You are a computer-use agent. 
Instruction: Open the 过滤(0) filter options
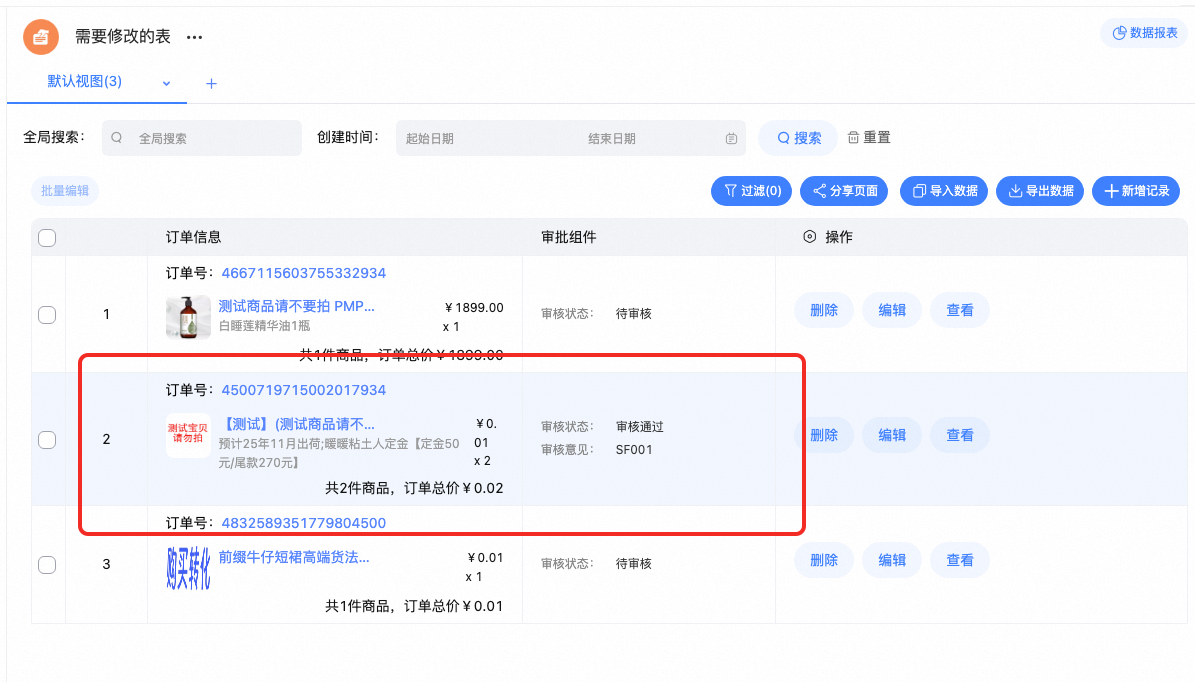[752, 191]
